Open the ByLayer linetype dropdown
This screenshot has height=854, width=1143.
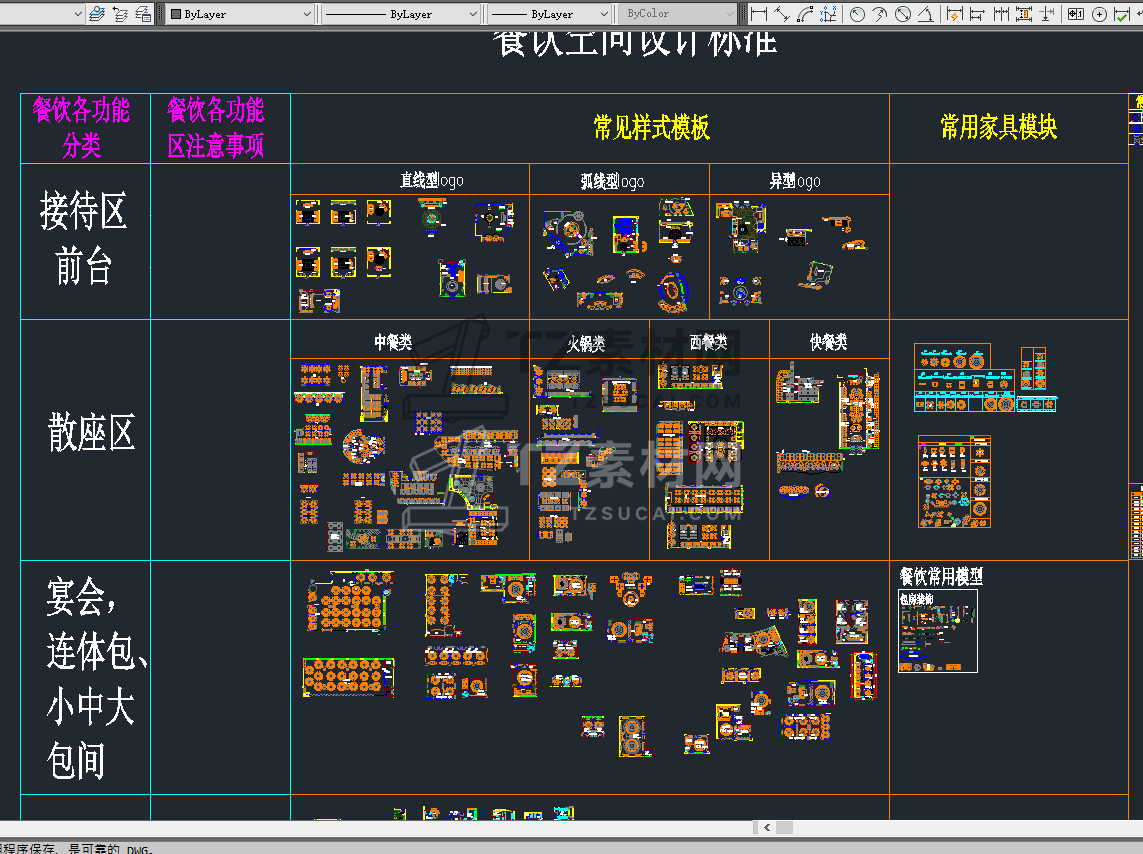coord(400,13)
